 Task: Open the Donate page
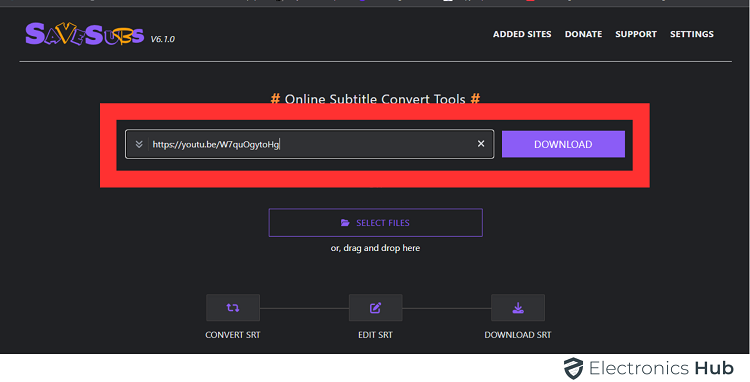[x=583, y=34]
